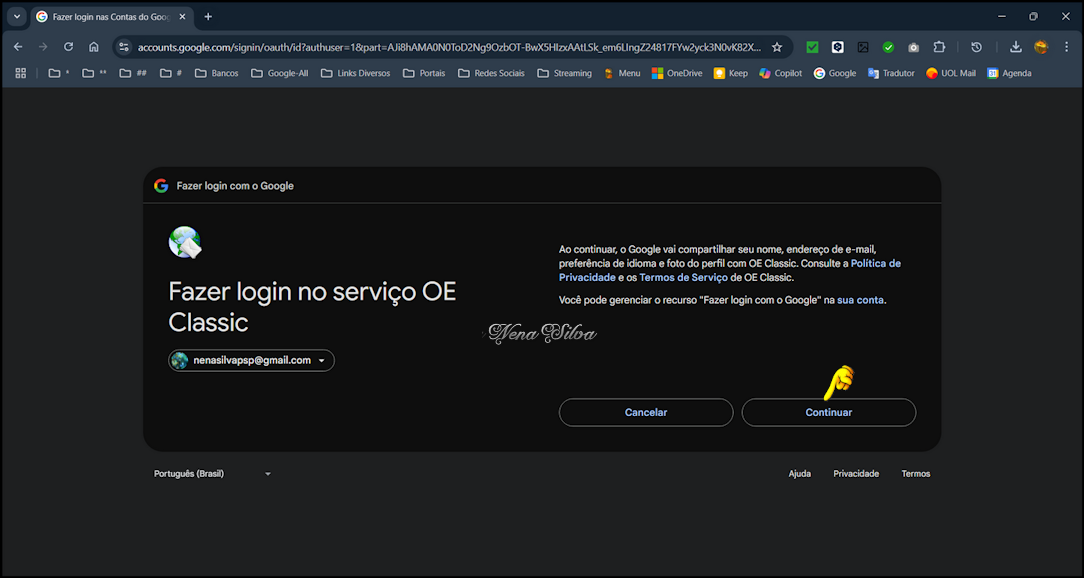Open the Redes Sociais bookmarks folder
This screenshot has width=1084, height=578.
coord(491,73)
